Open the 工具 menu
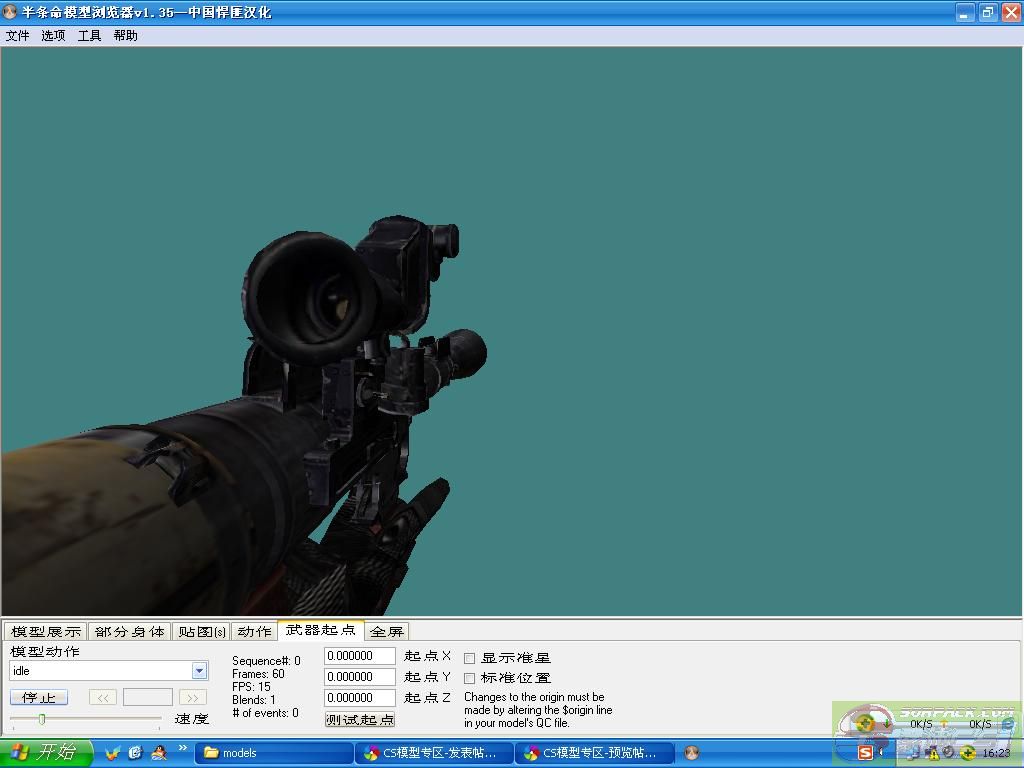The width and height of the screenshot is (1024, 768). click(90, 35)
